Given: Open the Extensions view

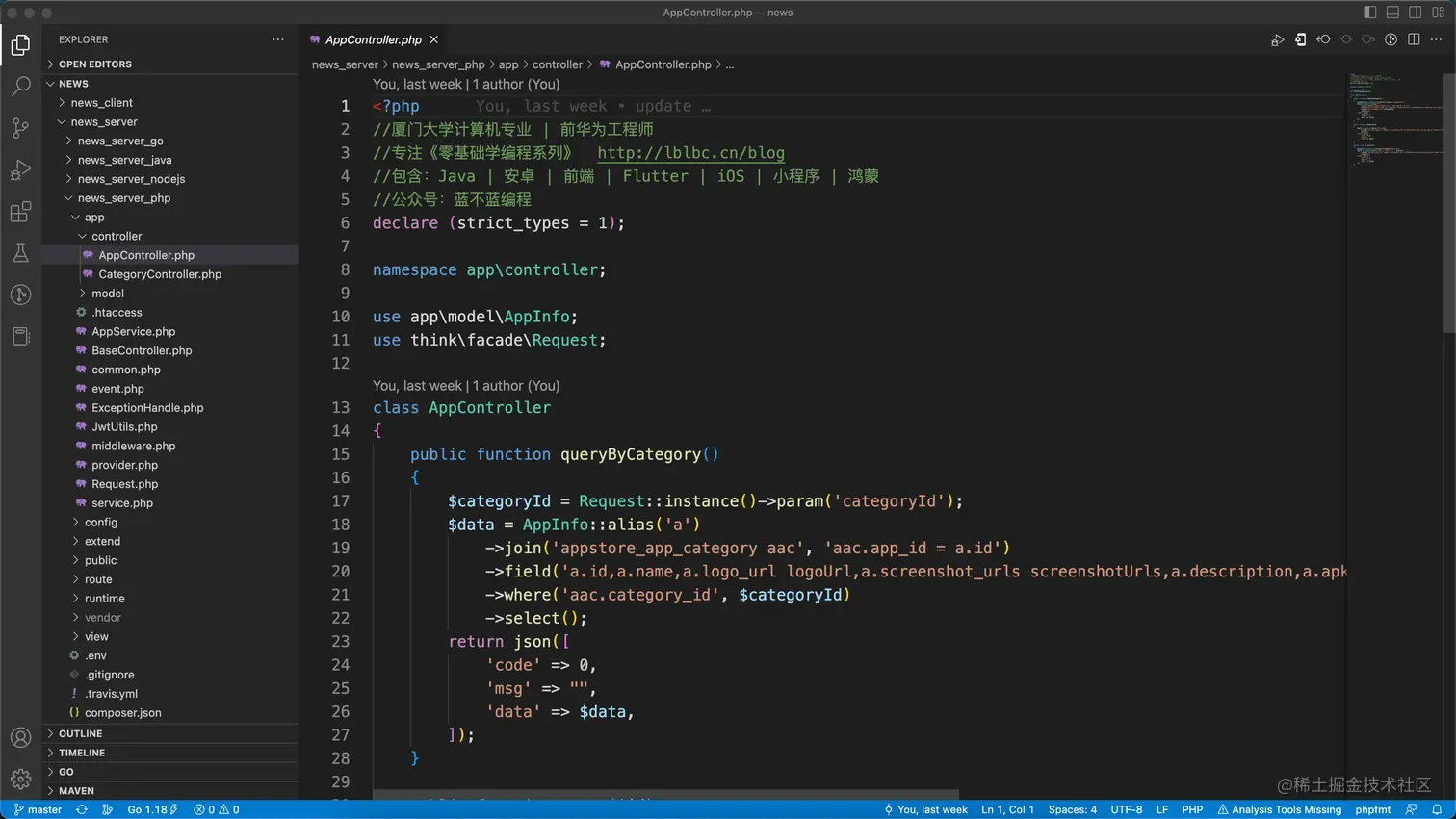Looking at the screenshot, I should 20,212.
